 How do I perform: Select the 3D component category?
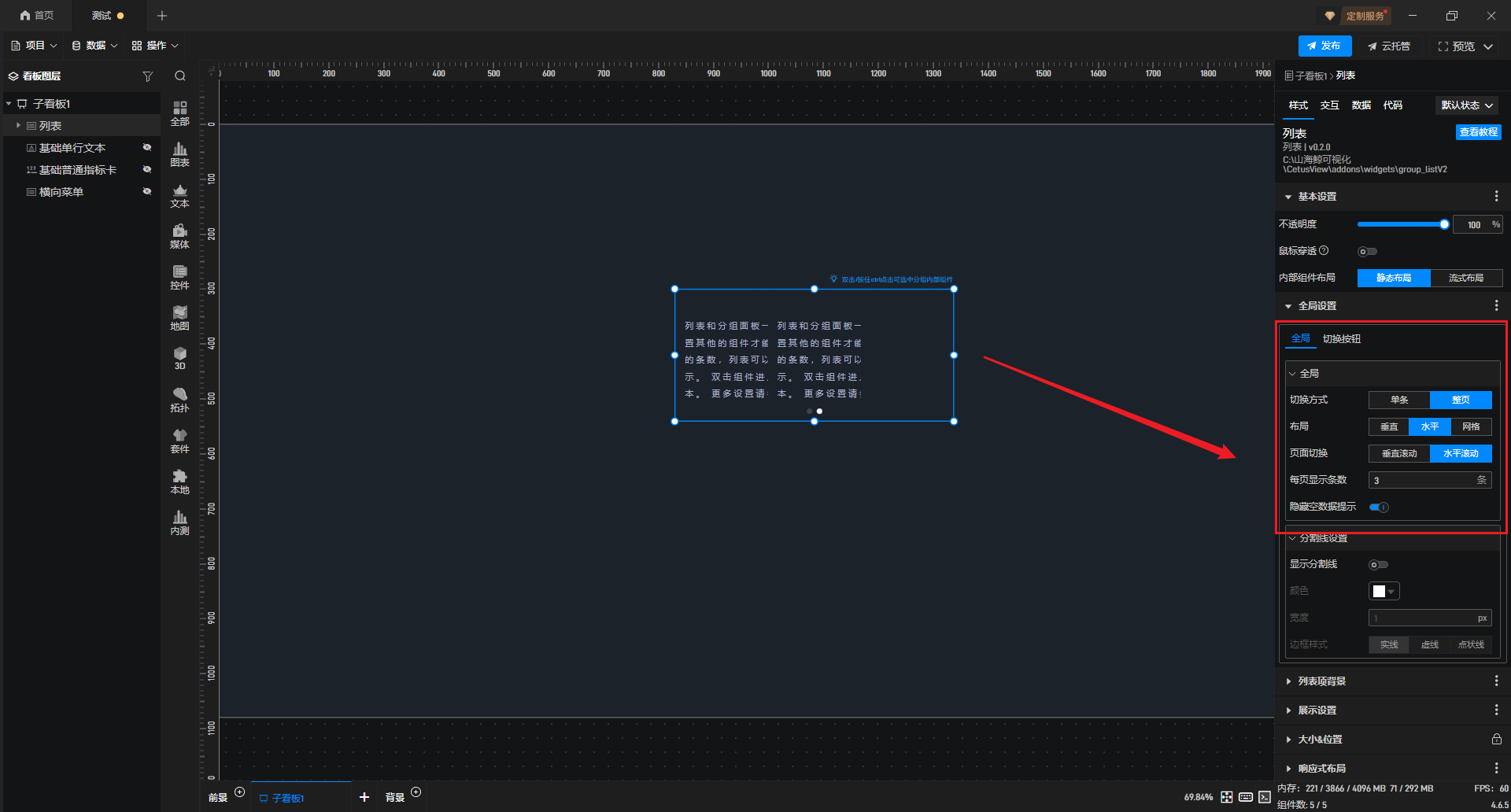pyautogui.click(x=179, y=359)
